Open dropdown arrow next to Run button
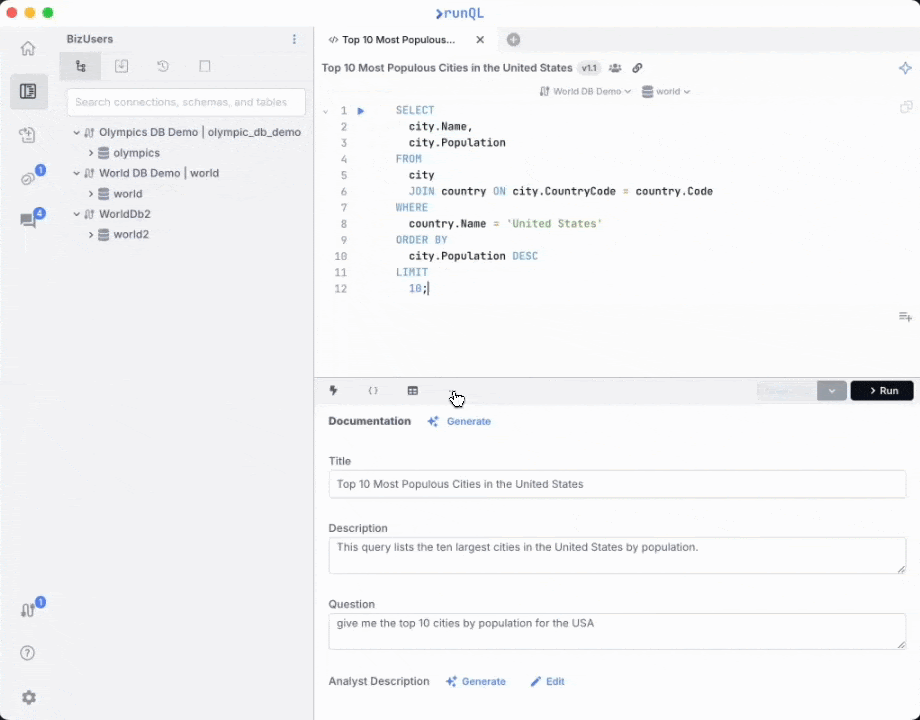The height and width of the screenshot is (720, 920). [x=832, y=391]
